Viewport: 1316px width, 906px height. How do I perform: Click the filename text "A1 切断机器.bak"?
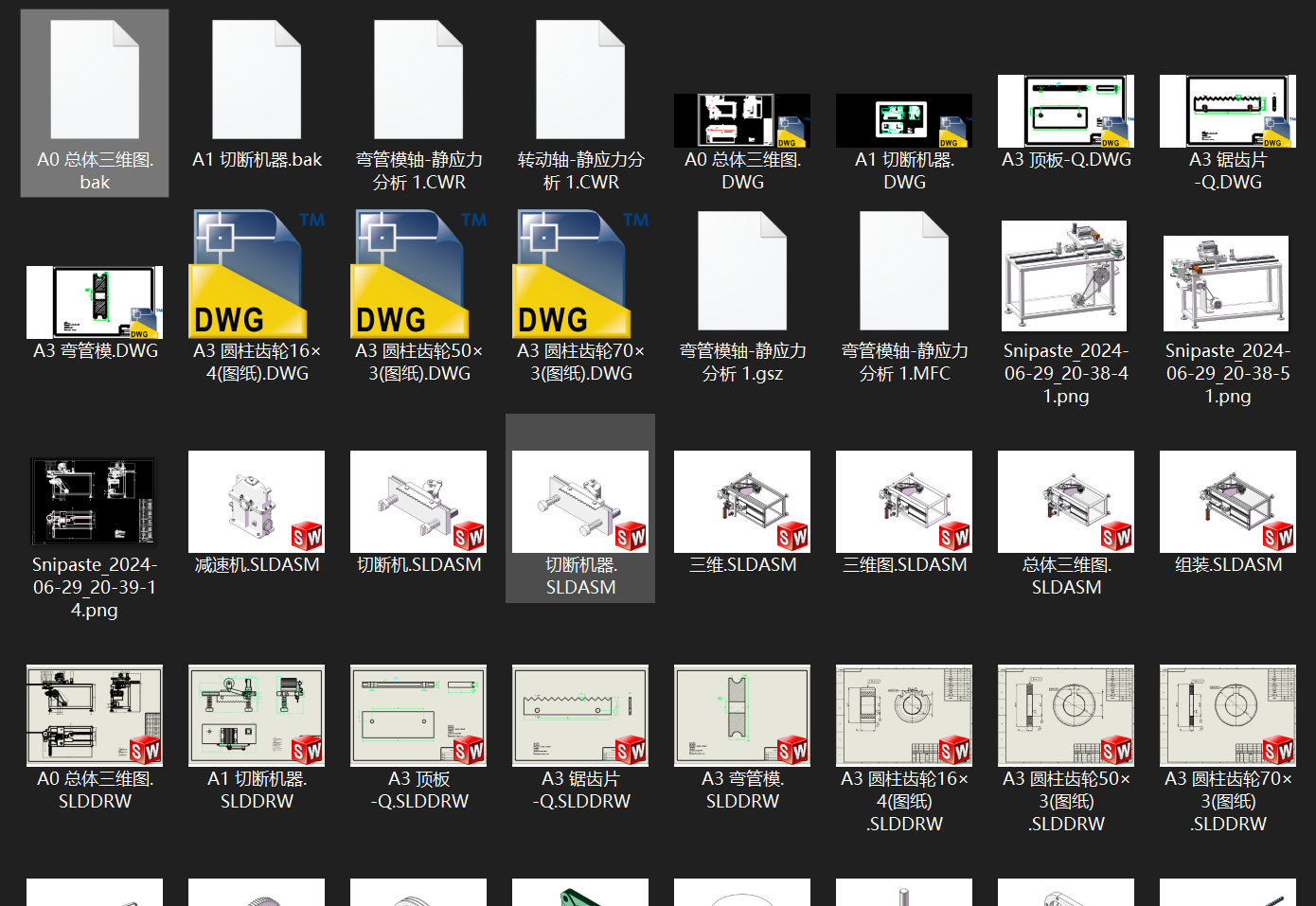[257, 160]
